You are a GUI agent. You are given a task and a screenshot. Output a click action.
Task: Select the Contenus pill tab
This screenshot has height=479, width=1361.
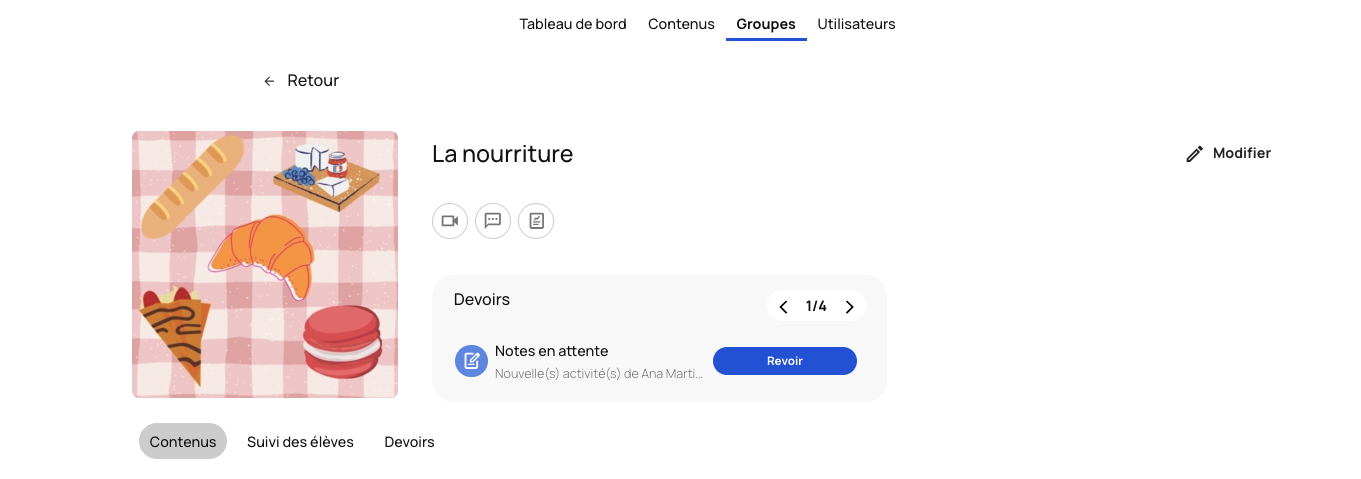pos(183,441)
